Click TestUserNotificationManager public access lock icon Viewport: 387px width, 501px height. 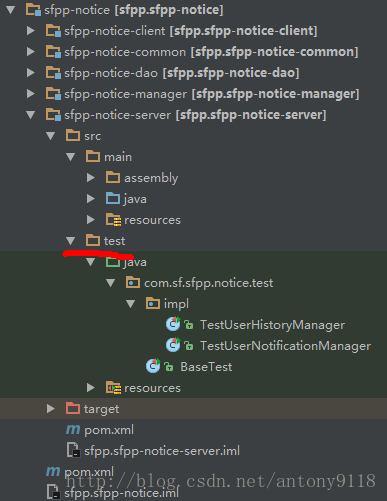(189, 346)
